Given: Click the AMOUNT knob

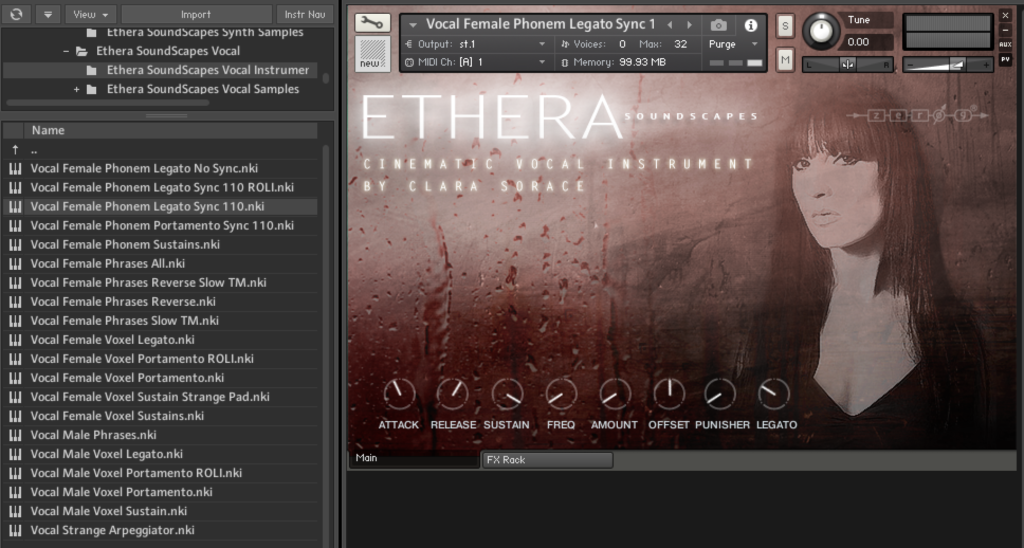Looking at the screenshot, I should click(615, 394).
